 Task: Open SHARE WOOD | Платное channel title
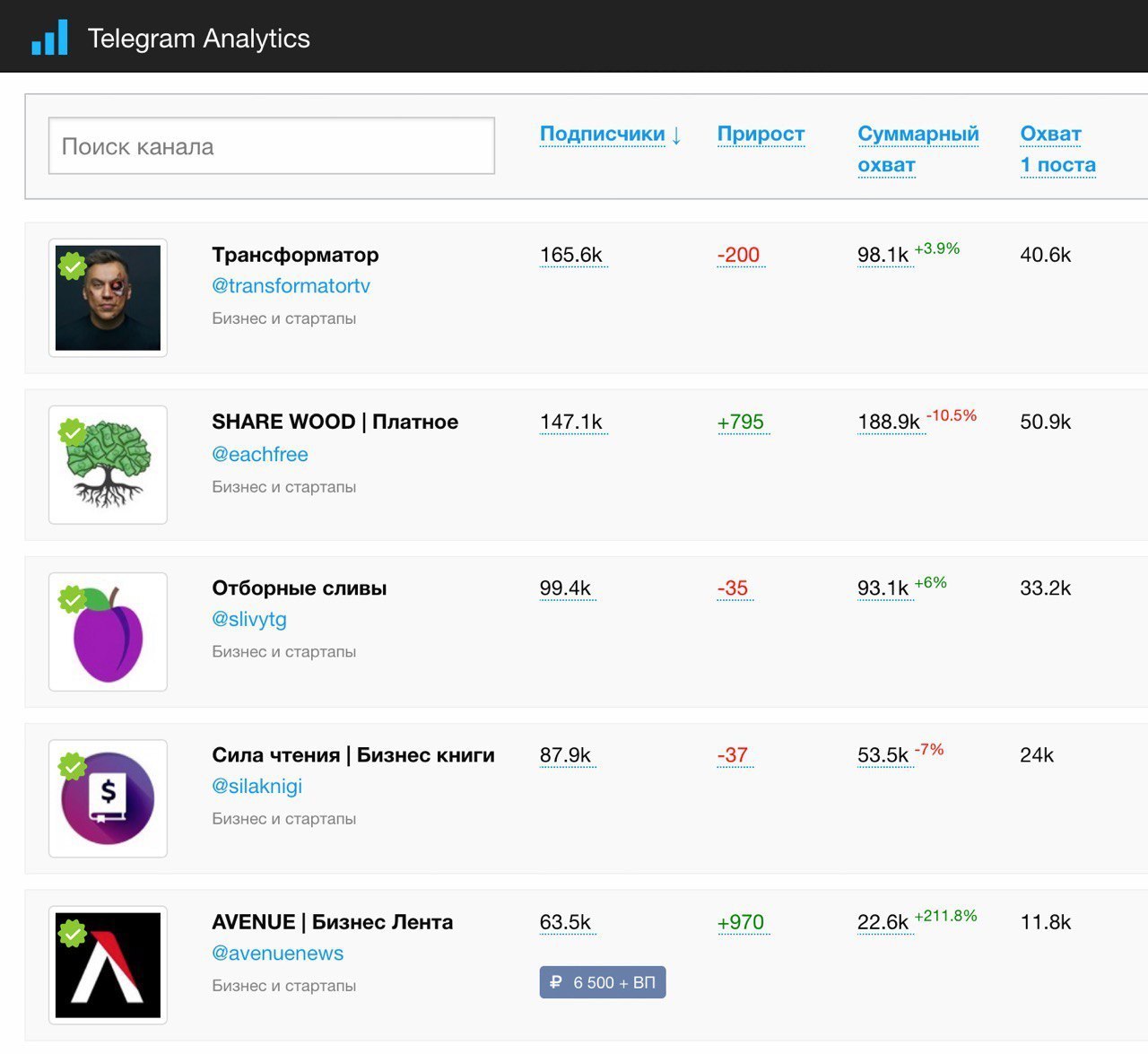tap(335, 422)
